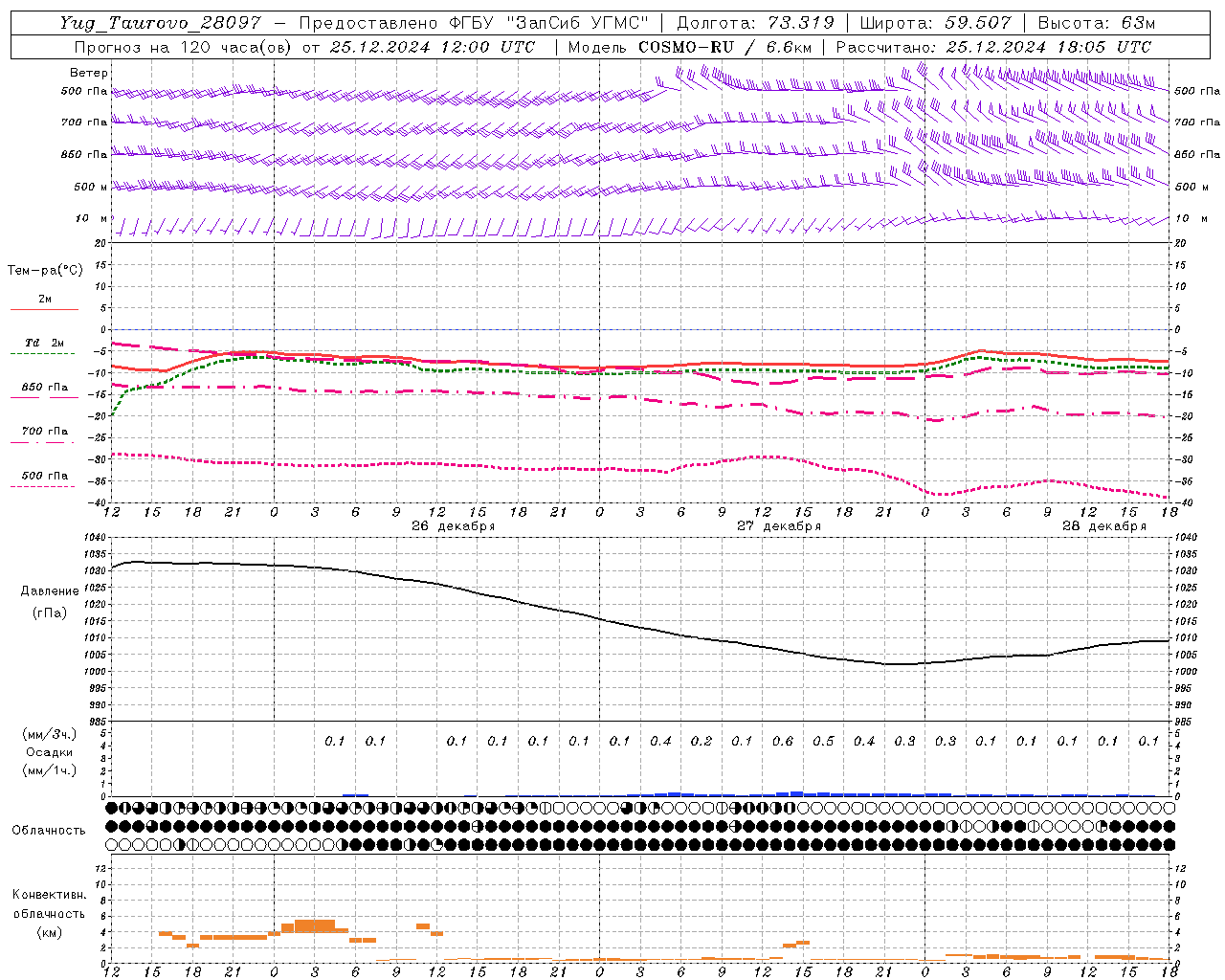Click the Тем-ра(°C) axis label
The width and height of the screenshot is (1225, 980).
(45, 271)
